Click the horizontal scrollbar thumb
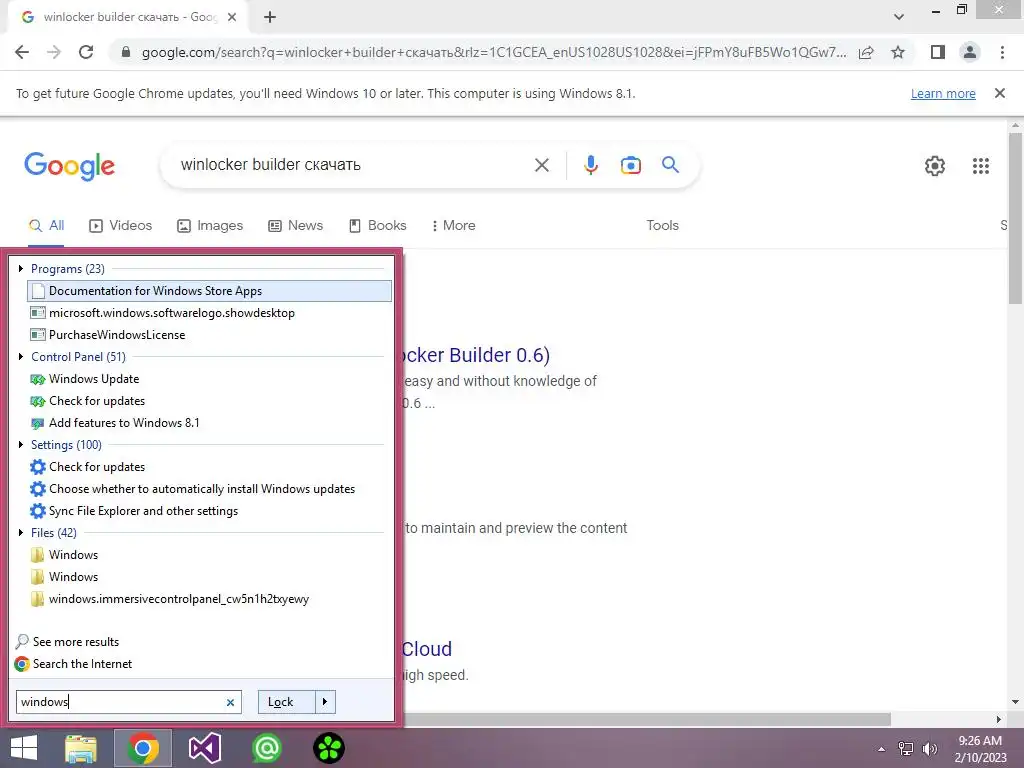The height and width of the screenshot is (768, 1024). coord(647,720)
